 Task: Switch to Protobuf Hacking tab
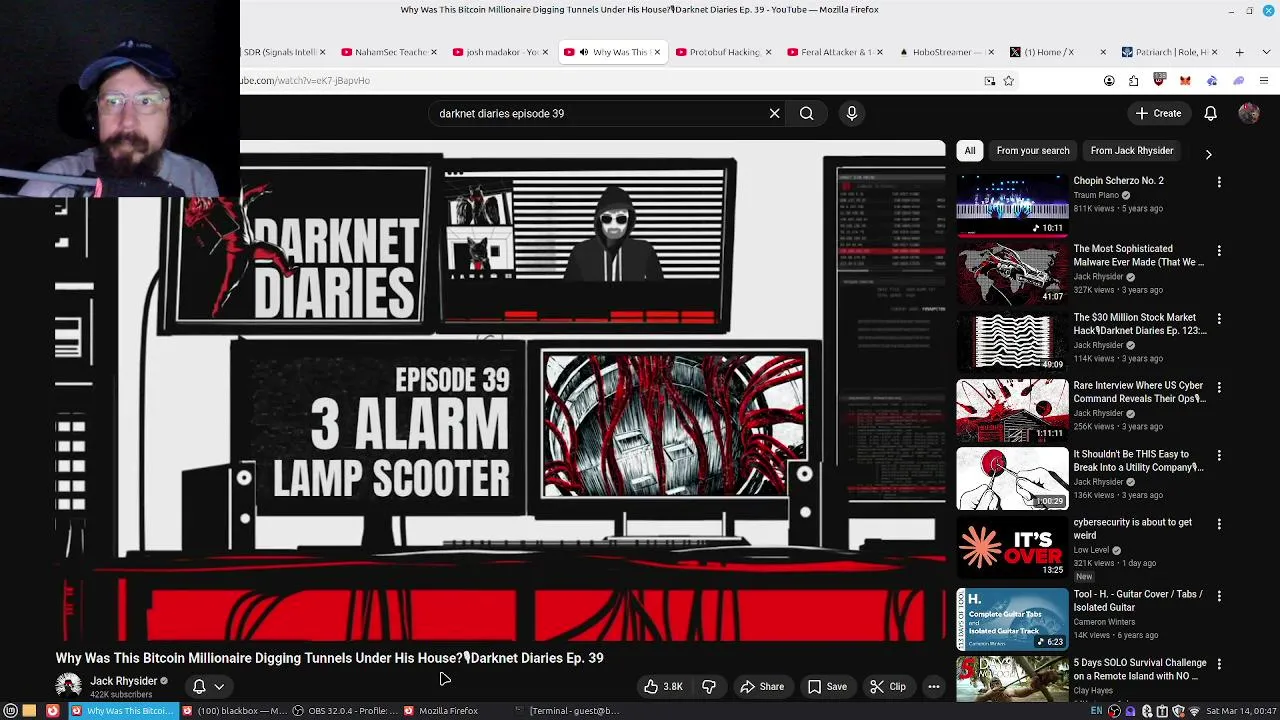(719, 52)
